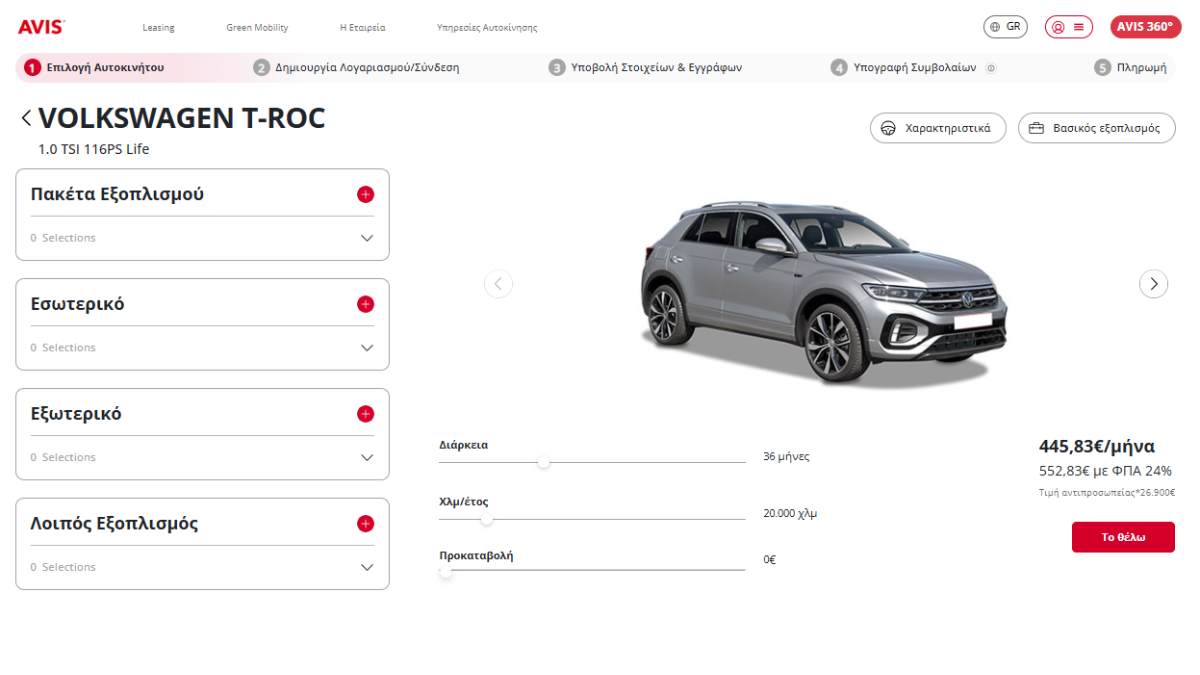The image size is (1200, 675).
Task: Click info icon next to Υπογραφή Συμβολαίων
Action: tap(990, 68)
